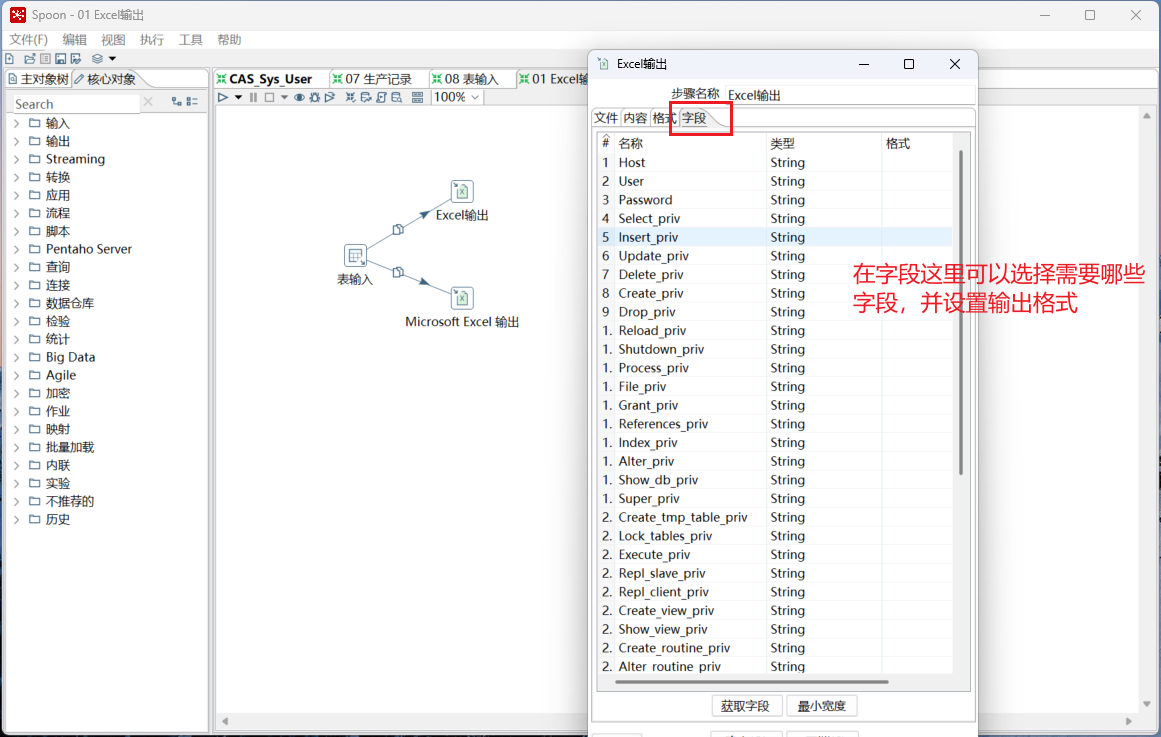Image resolution: width=1161 pixels, height=737 pixels.
Task: Select the Microsoft Excel 输出 step icon
Action: click(462, 299)
